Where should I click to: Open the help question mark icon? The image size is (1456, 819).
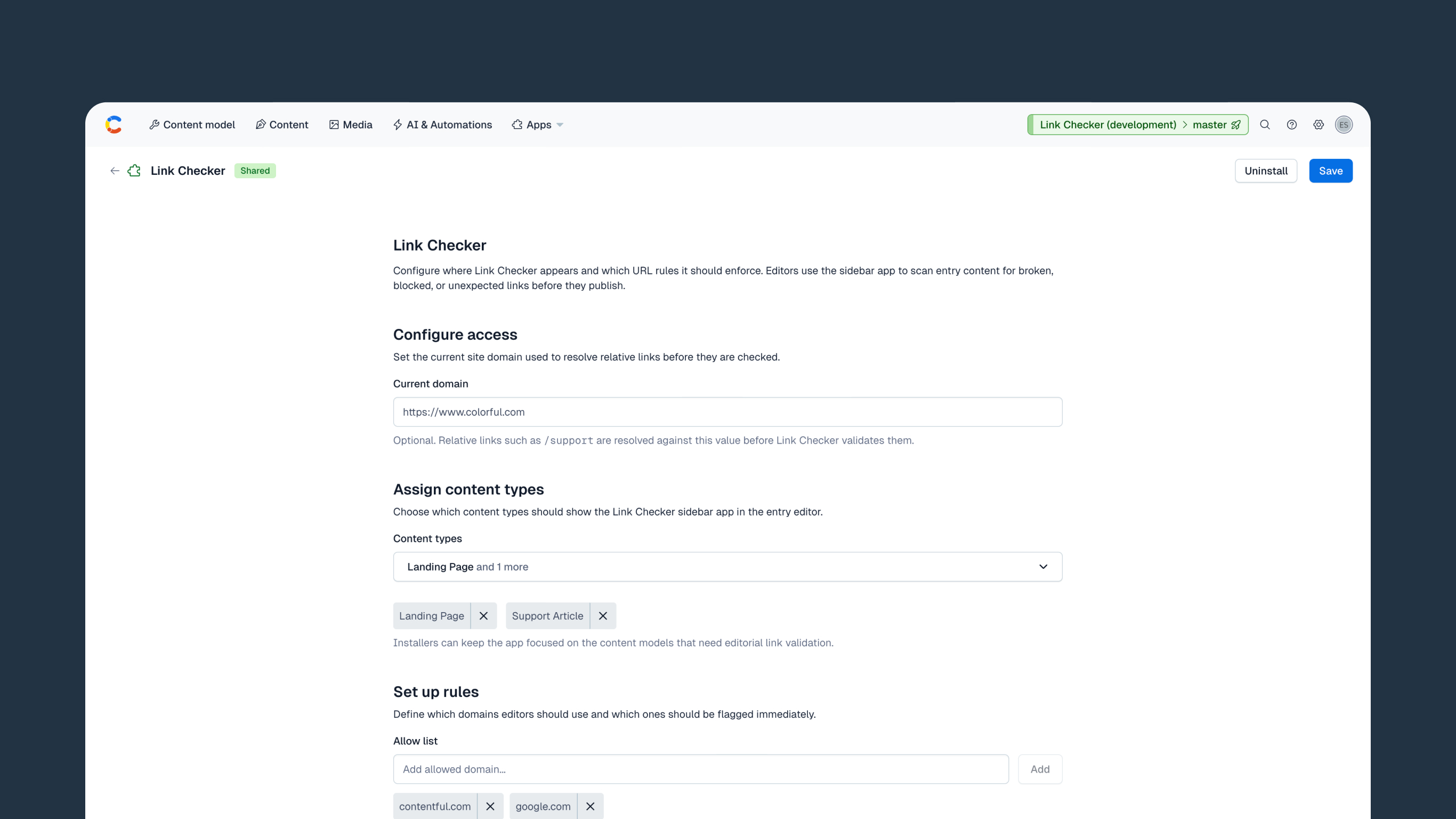(x=1291, y=124)
